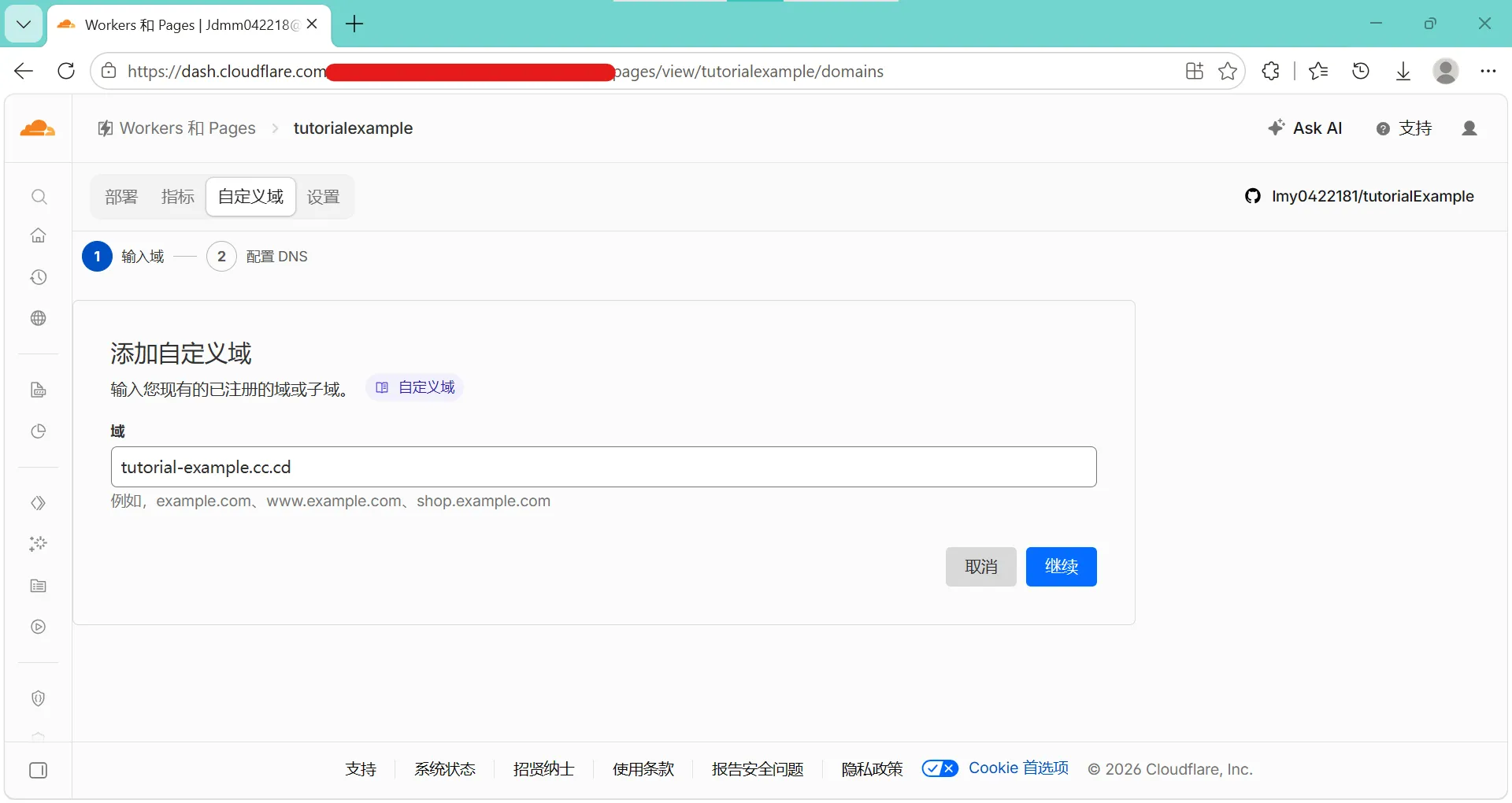The image size is (1512, 803).
Task: Close the Workers 和 Pages tab
Action: pyautogui.click(x=312, y=24)
